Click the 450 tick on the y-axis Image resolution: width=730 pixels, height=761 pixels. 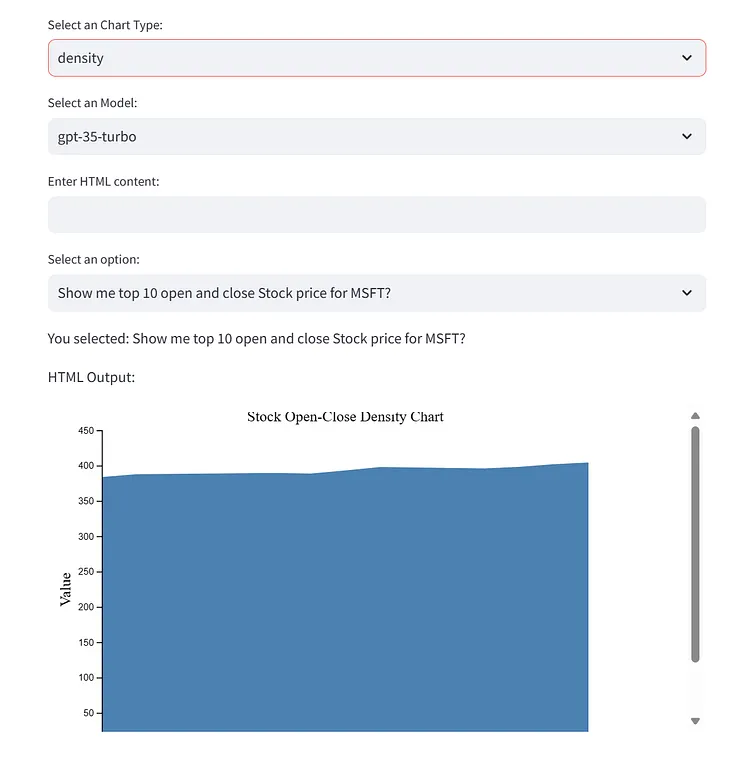(86, 430)
